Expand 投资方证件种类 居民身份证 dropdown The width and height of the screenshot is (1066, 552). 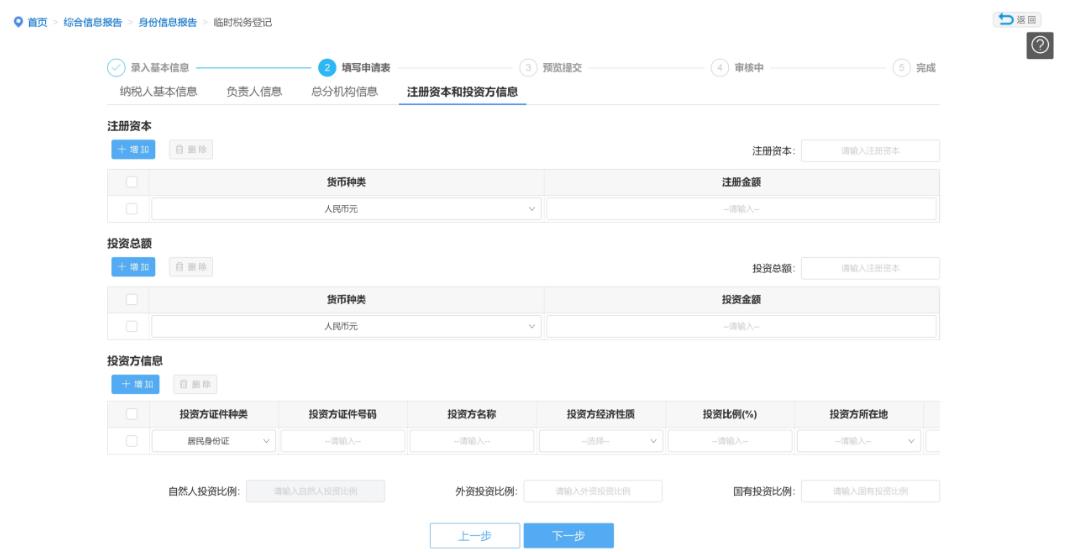pyautogui.click(x=214, y=441)
